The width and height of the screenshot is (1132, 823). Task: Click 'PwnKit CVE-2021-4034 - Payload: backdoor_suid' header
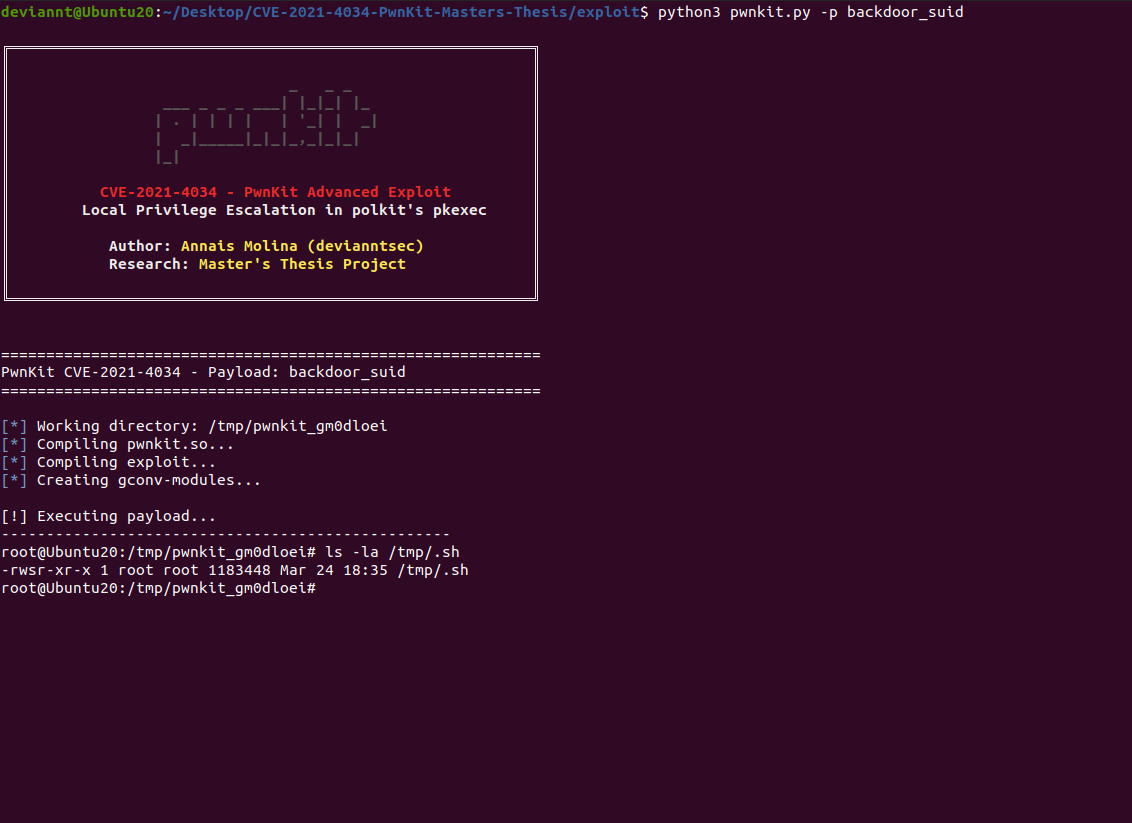click(203, 373)
